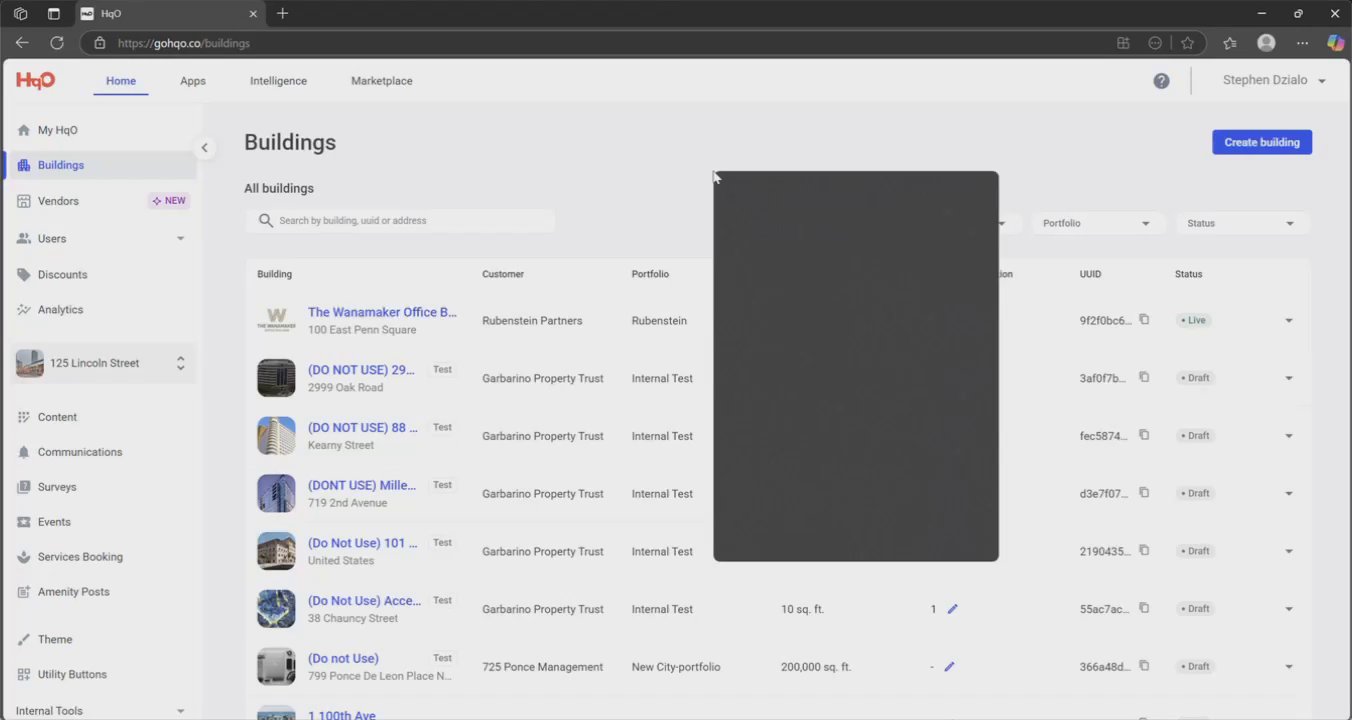Open the (DO NOT USE) 29... building link

pyautogui.click(x=361, y=370)
